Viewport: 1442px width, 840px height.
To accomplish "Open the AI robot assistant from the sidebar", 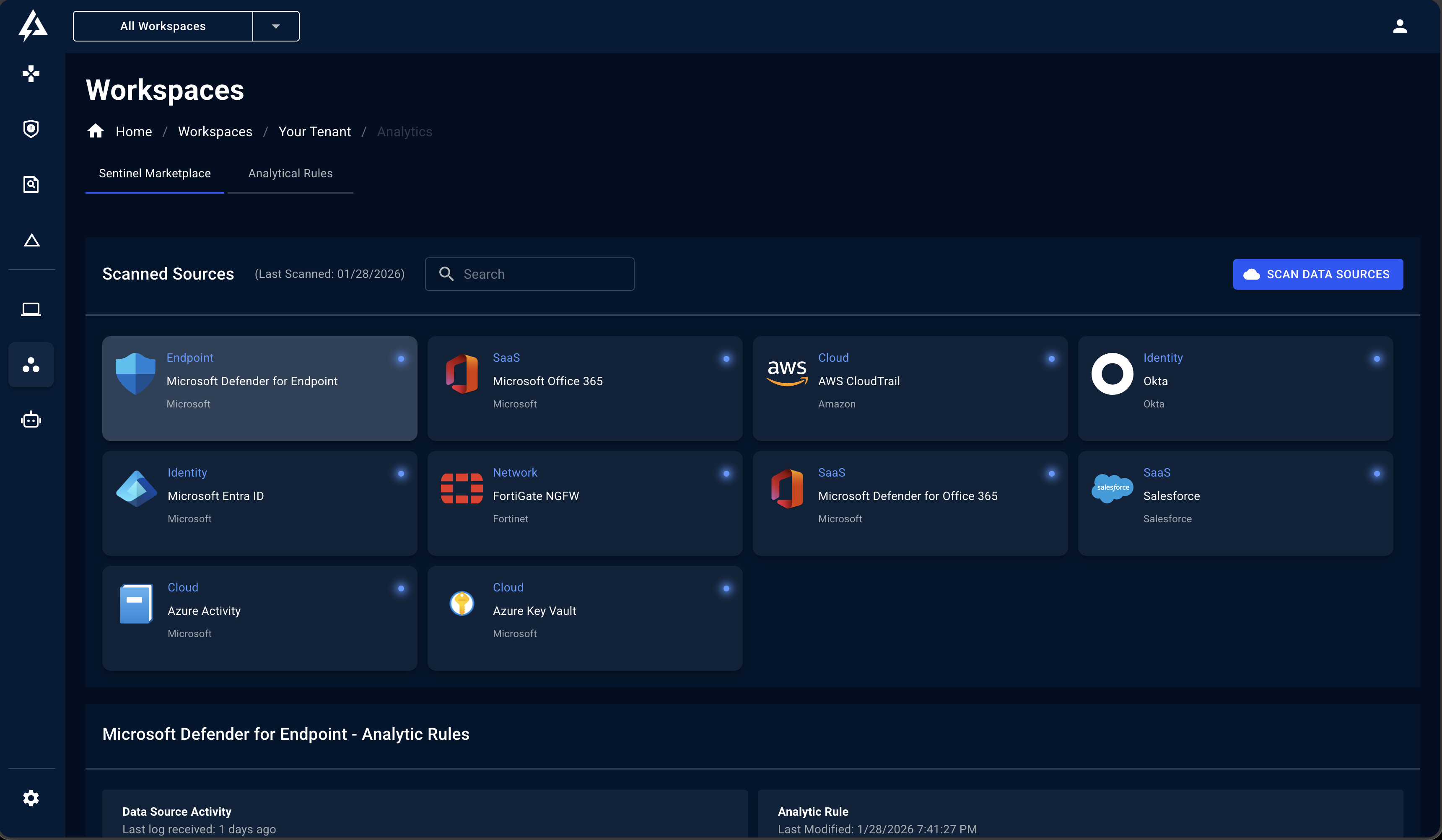I will [31, 419].
